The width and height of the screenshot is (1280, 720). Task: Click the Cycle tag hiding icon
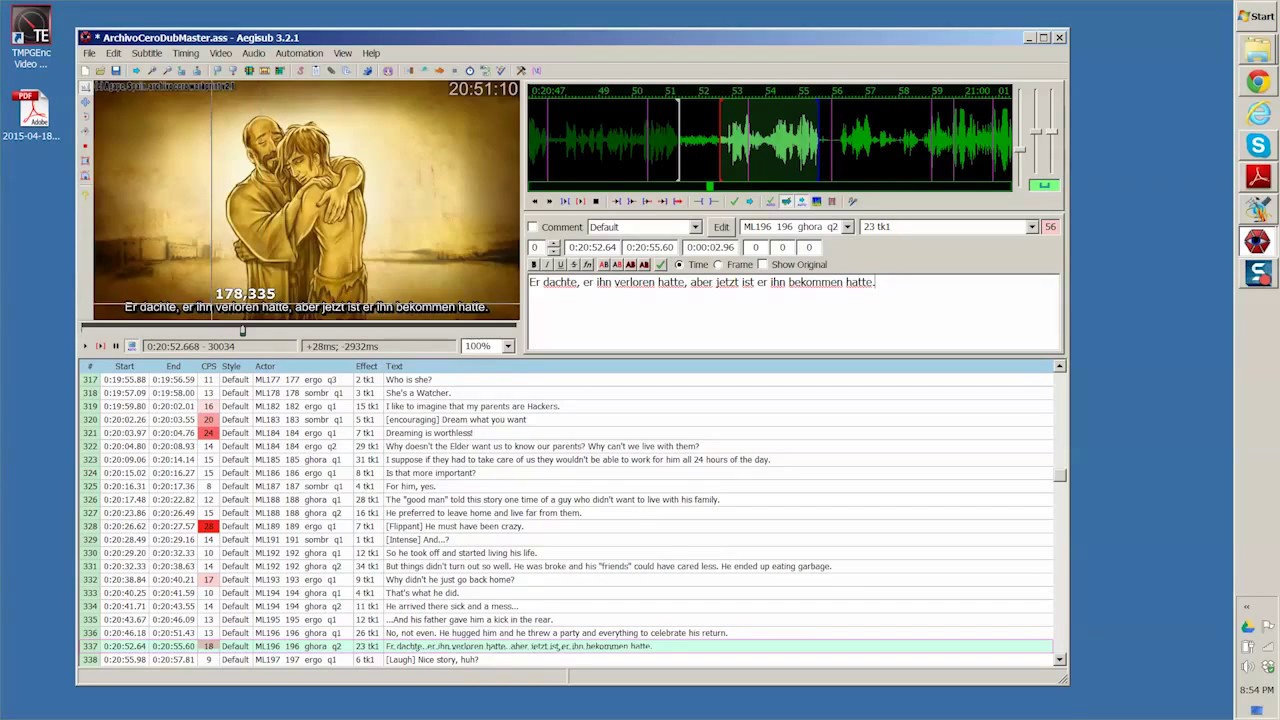[x=536, y=70]
